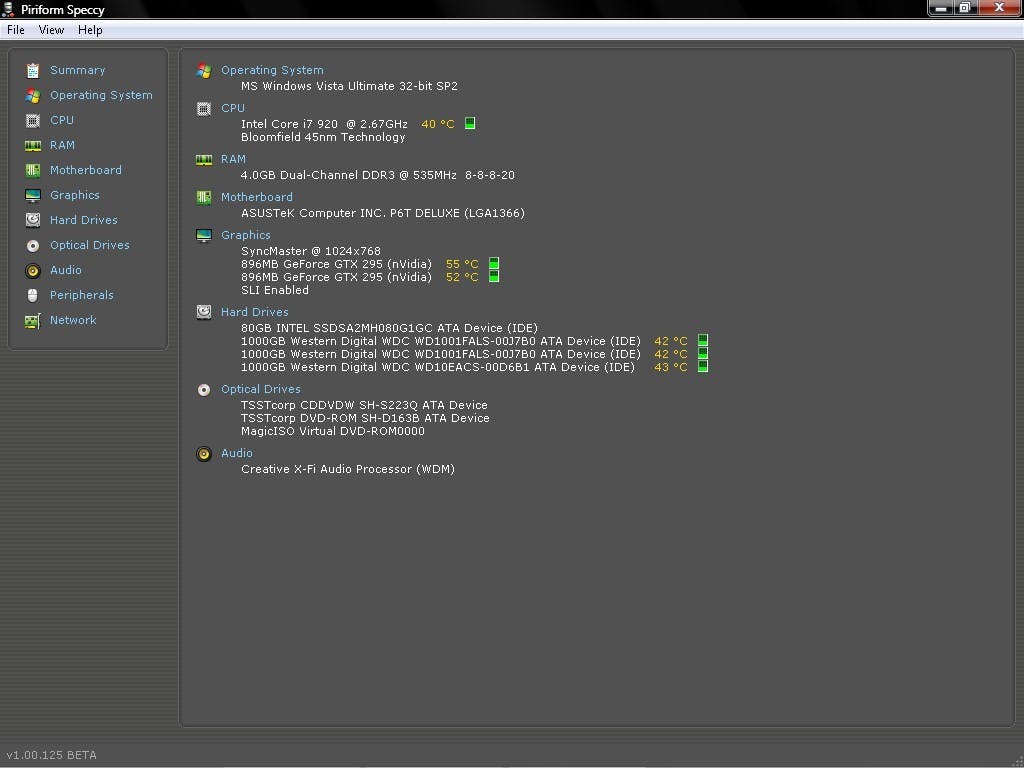Click the Hard Drives disk icon in sidebar

point(33,220)
